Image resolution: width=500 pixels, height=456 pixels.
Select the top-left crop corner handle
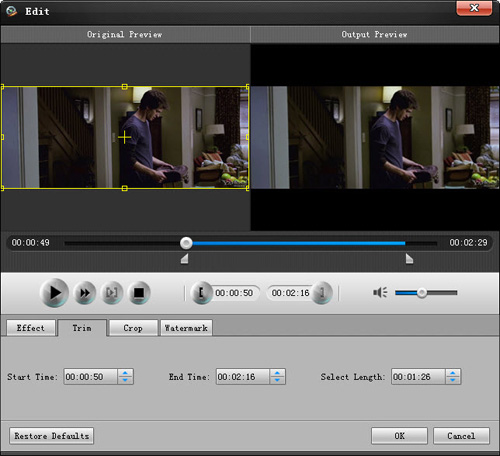pos(2,87)
